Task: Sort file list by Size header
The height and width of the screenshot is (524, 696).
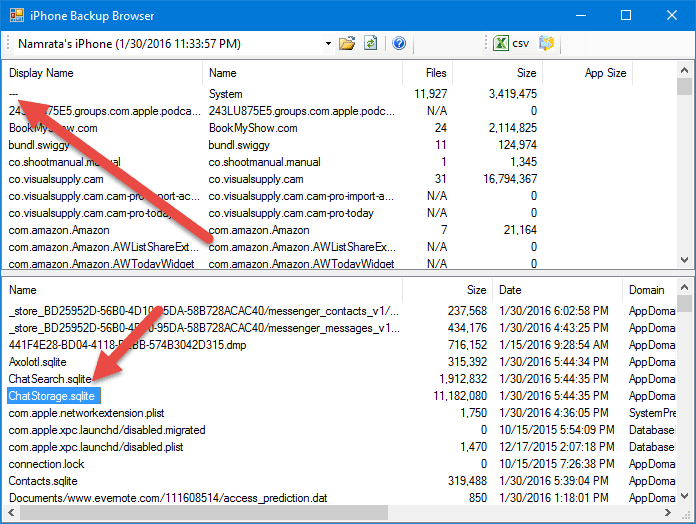Action: [447, 290]
